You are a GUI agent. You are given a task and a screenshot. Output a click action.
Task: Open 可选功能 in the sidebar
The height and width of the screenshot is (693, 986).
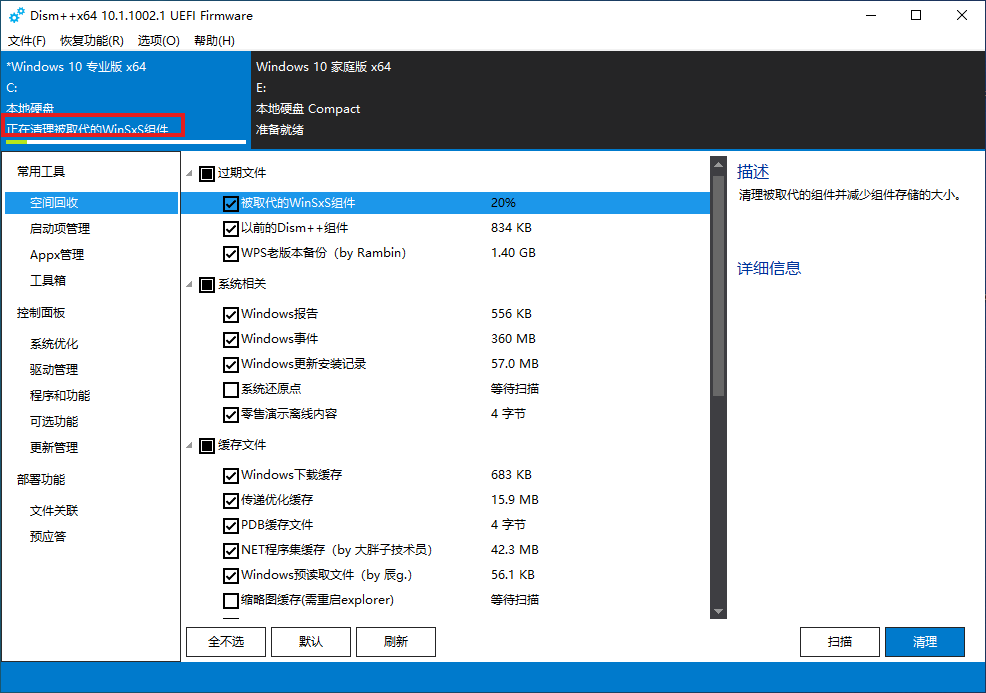pyautogui.click(x=54, y=421)
